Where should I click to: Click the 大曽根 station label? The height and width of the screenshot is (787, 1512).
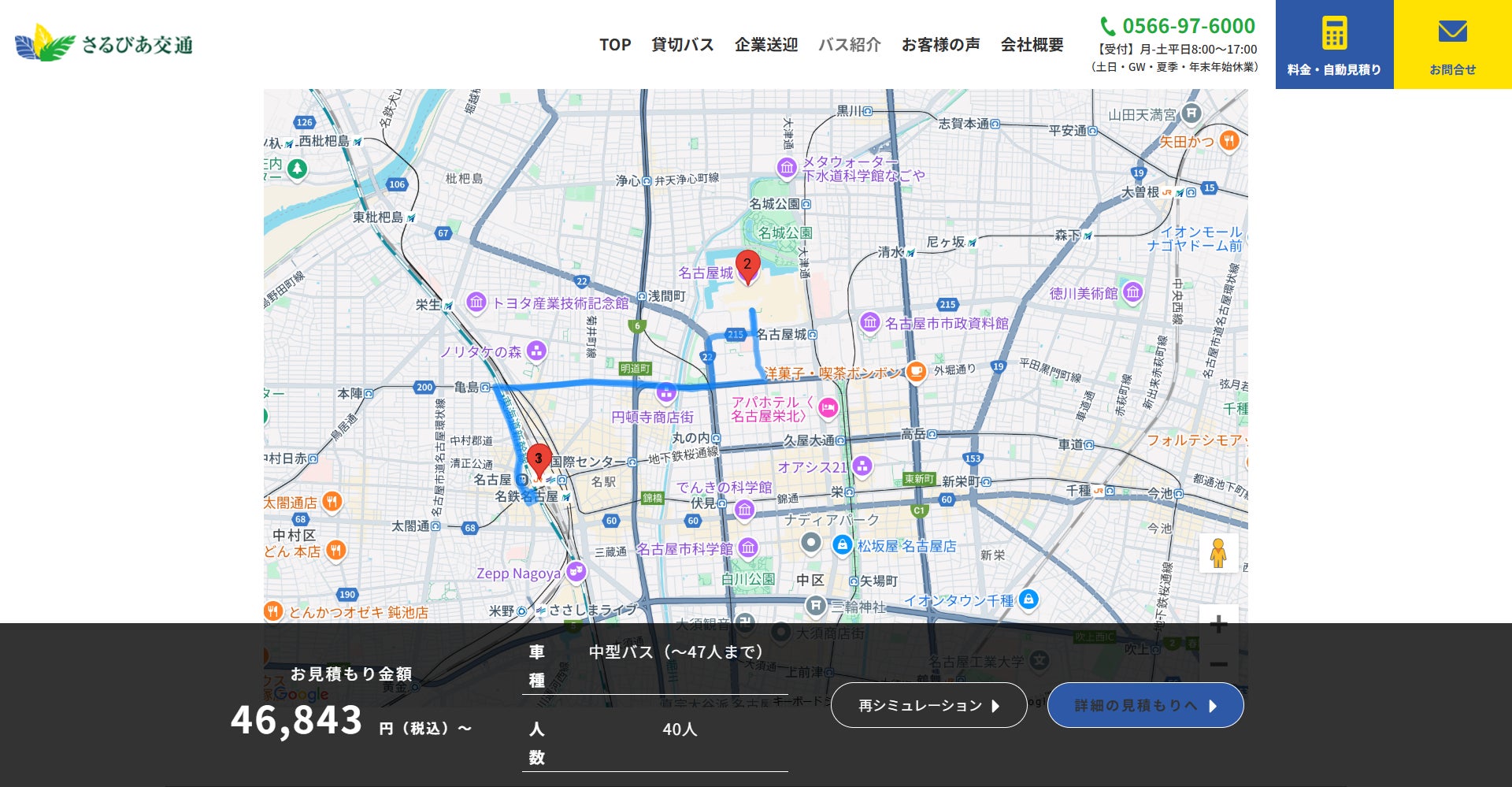[1140, 192]
